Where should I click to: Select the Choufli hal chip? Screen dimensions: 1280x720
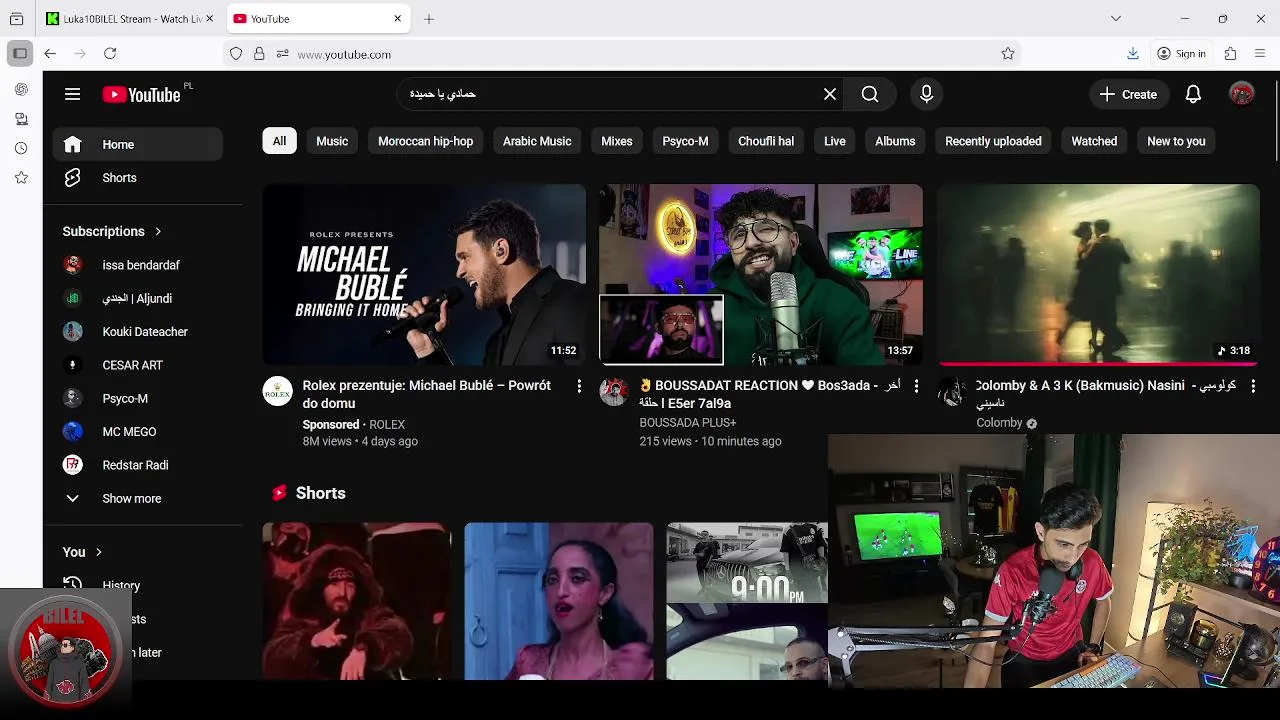[766, 141]
